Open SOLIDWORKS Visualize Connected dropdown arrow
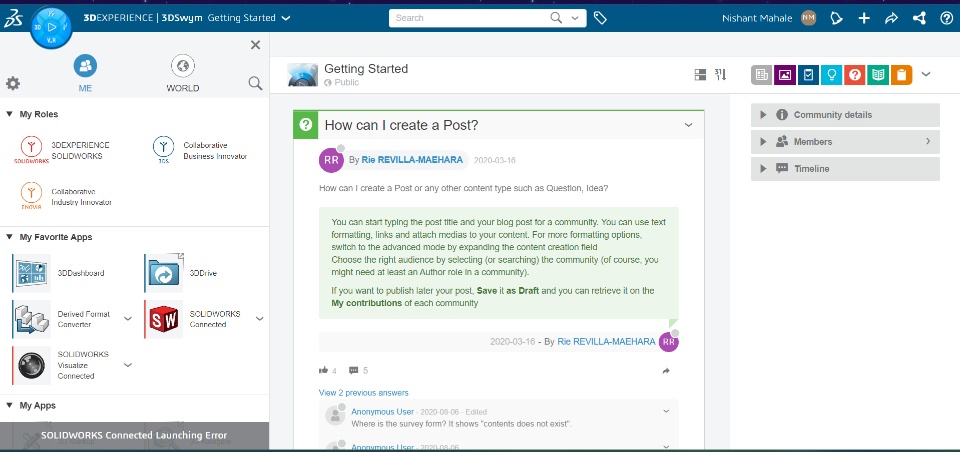This screenshot has height=452, width=960. point(127,365)
